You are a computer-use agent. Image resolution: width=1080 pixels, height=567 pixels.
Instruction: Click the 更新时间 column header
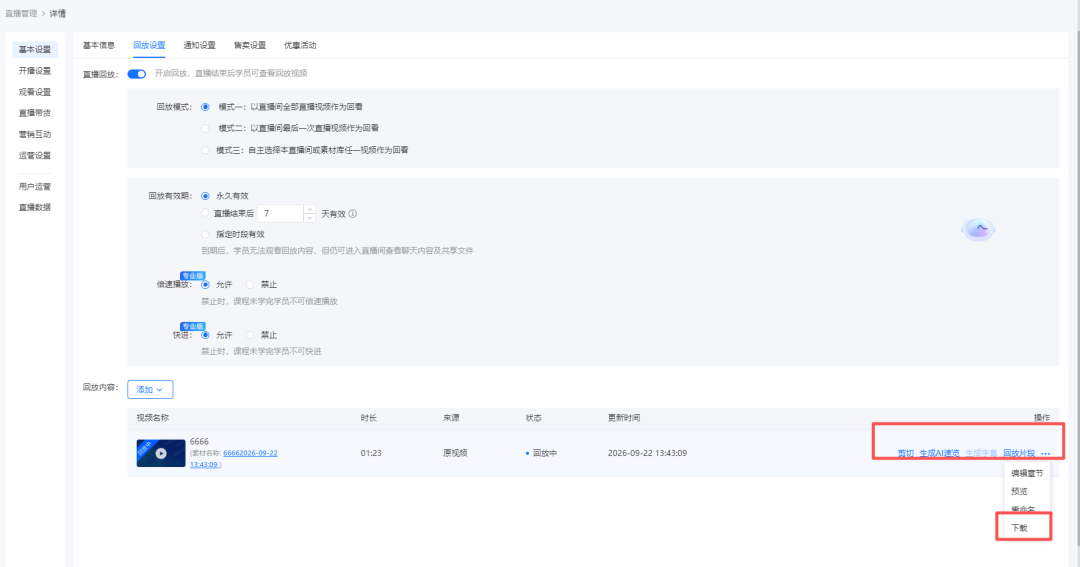(x=624, y=418)
